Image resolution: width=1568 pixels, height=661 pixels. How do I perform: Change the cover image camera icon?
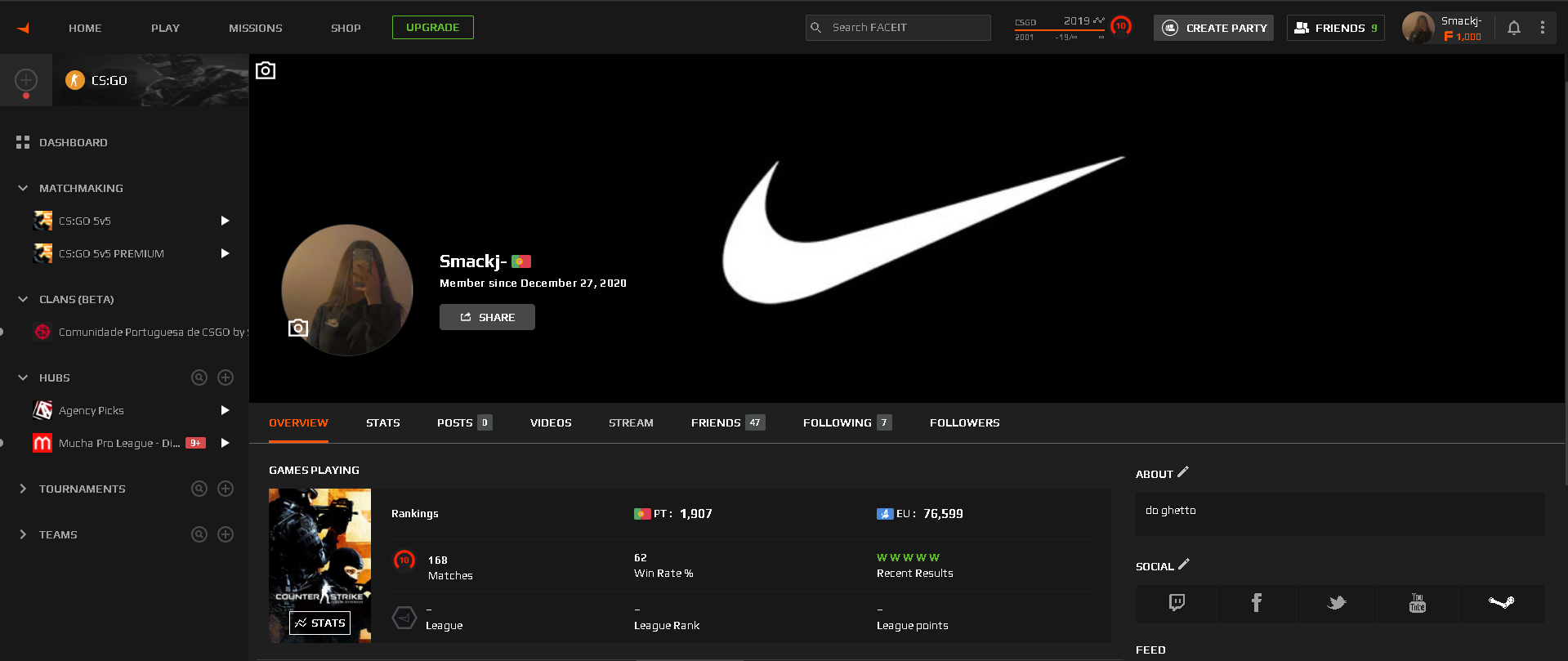click(266, 70)
